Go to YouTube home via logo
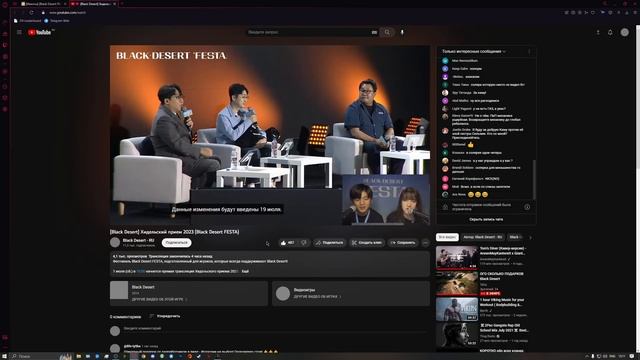Screen dimensions: 640x360 coord(40,32)
